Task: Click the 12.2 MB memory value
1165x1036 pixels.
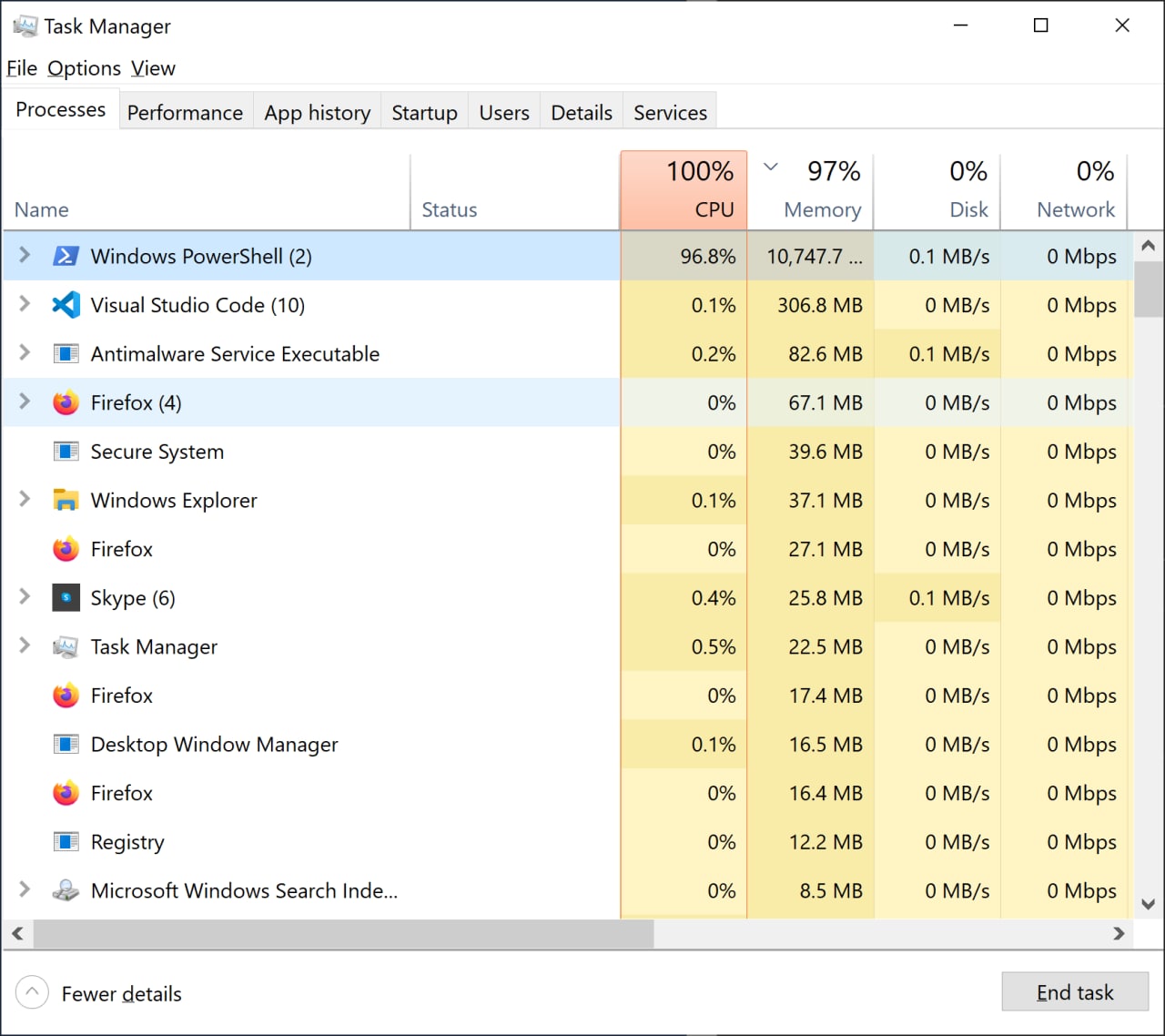Action: tap(826, 842)
